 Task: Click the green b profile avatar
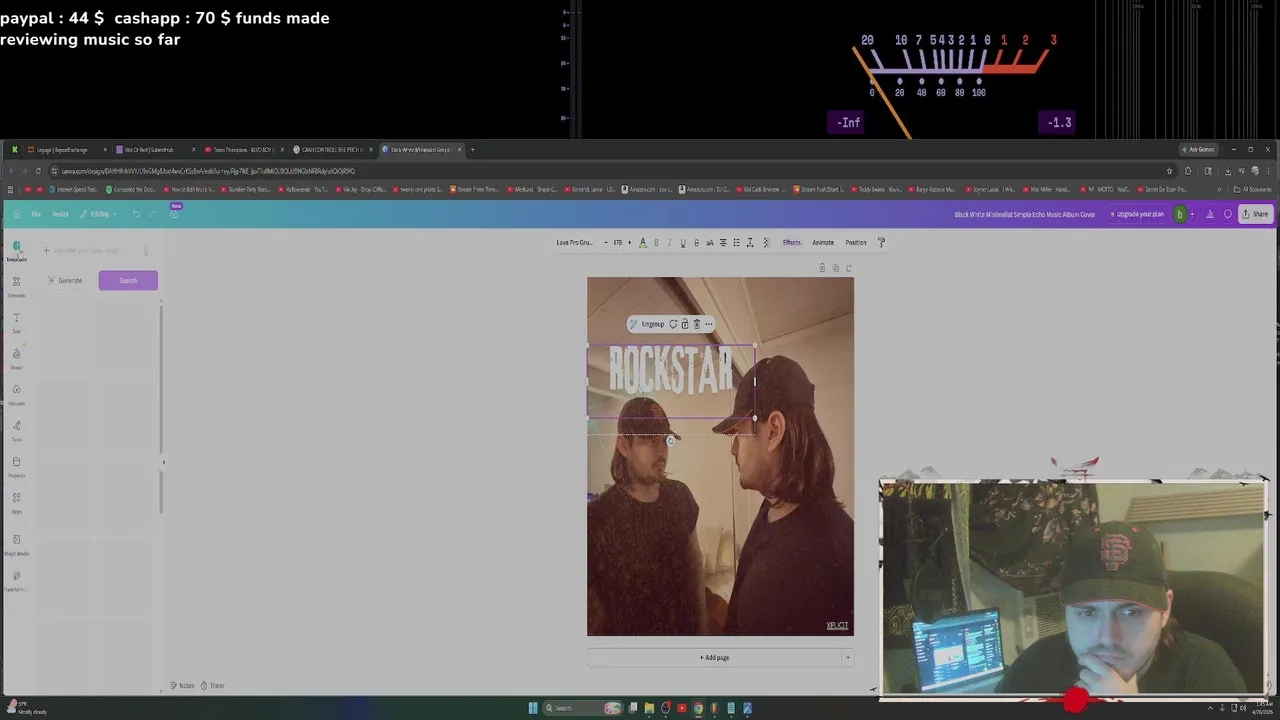1180,214
